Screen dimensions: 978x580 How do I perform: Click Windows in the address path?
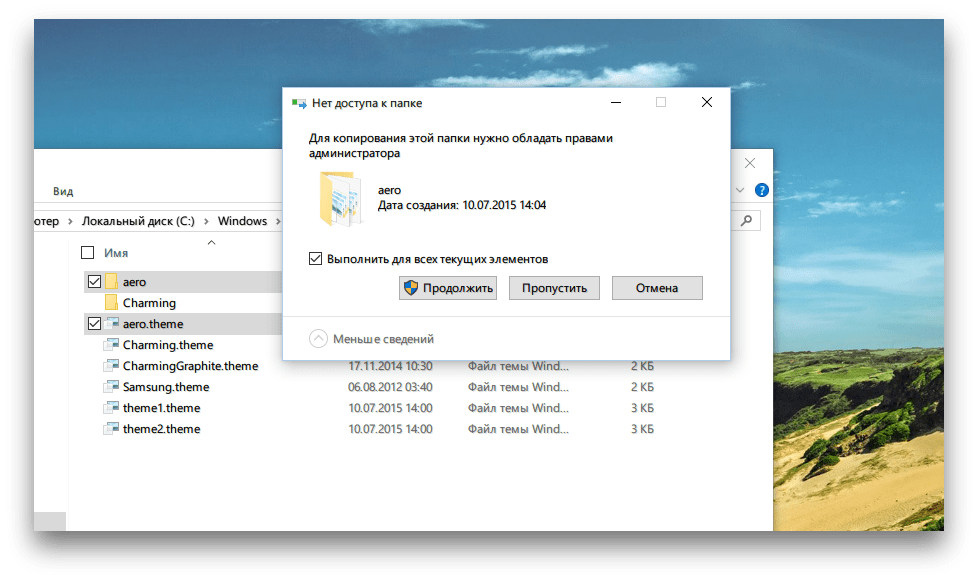tap(242, 221)
